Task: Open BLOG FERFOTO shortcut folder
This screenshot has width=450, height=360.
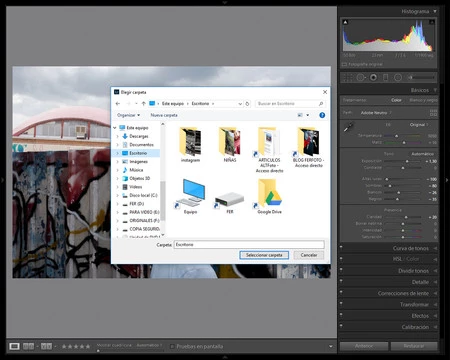Action: pyautogui.click(x=309, y=147)
